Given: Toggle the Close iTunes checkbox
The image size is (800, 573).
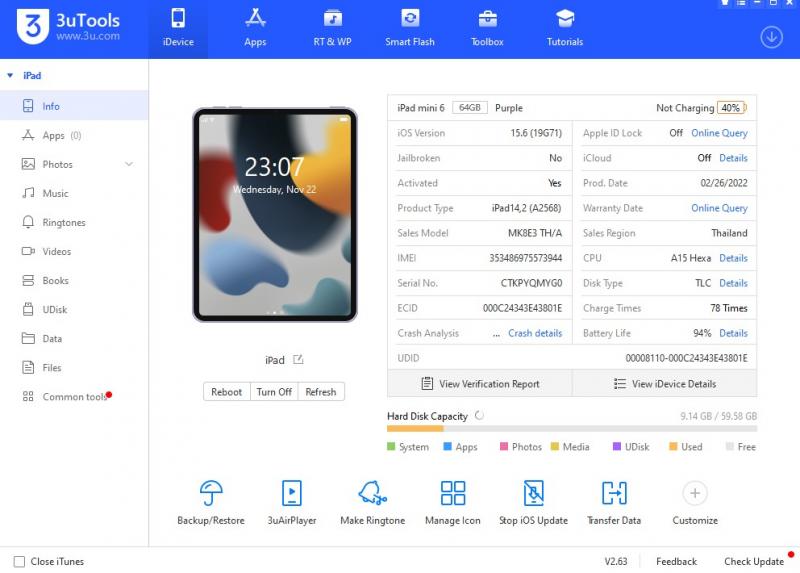Looking at the screenshot, I should click(19, 561).
